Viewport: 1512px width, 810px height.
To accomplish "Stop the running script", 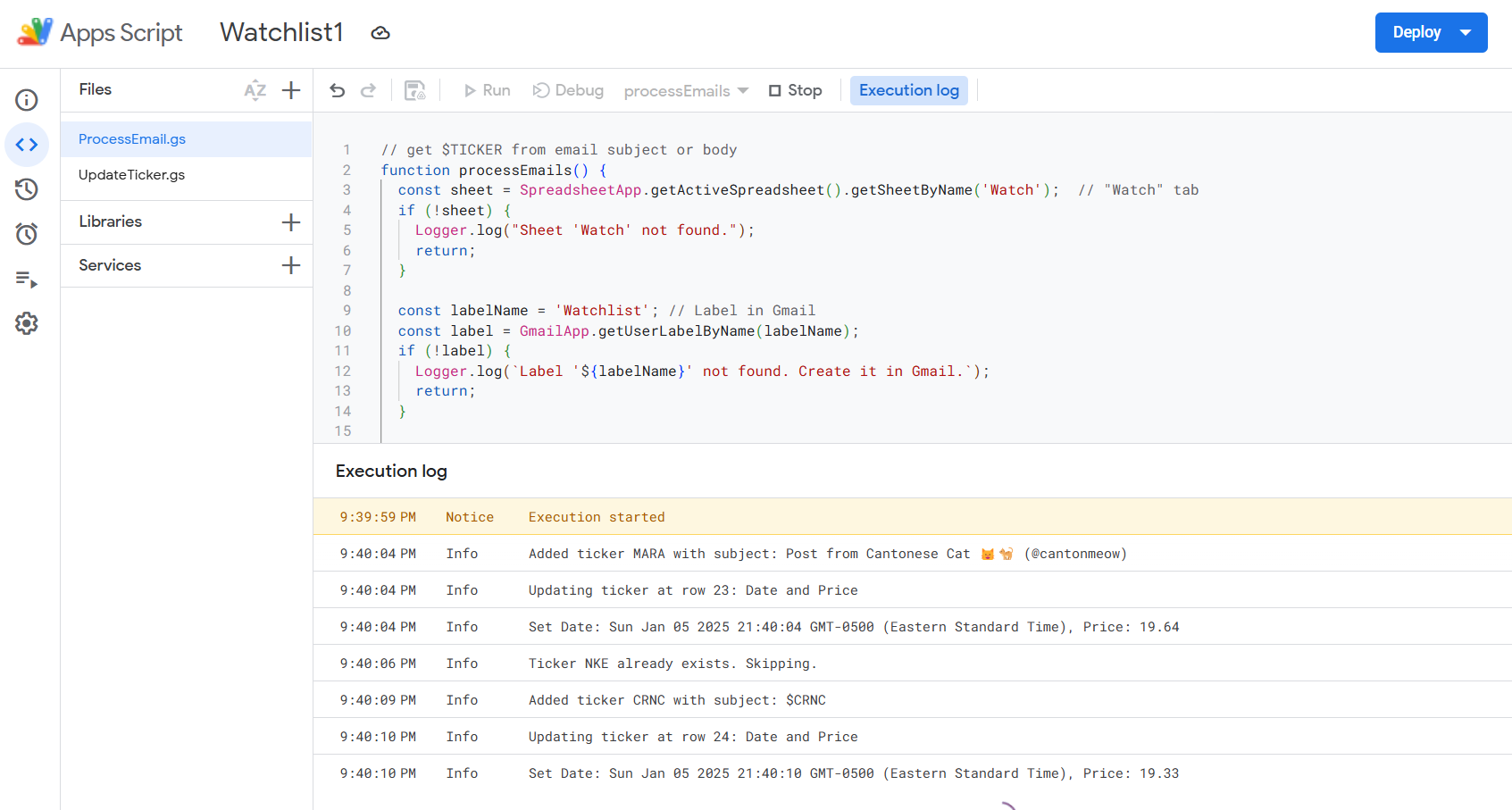I will 795,90.
